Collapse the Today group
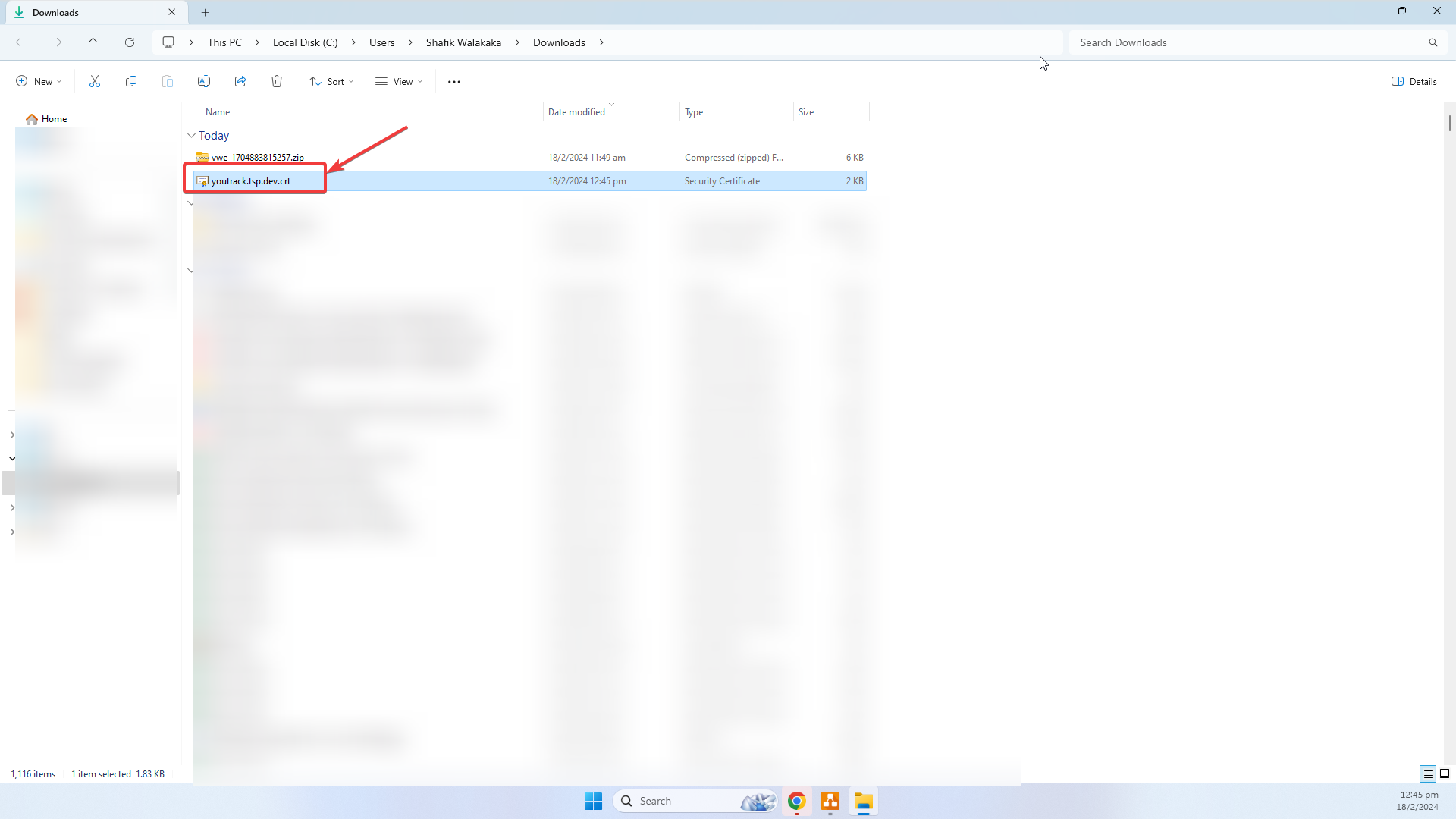The height and width of the screenshot is (819, 1456). click(x=191, y=136)
